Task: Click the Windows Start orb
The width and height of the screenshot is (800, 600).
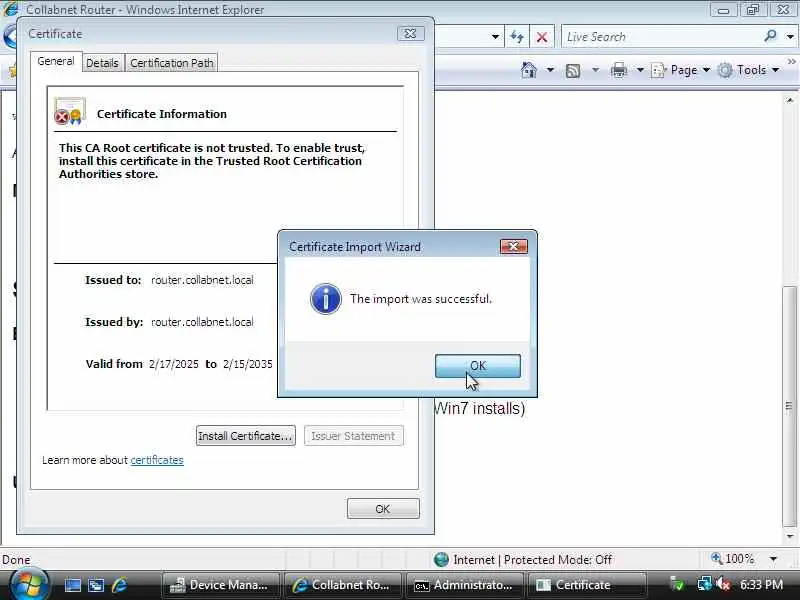Action: click(x=29, y=585)
